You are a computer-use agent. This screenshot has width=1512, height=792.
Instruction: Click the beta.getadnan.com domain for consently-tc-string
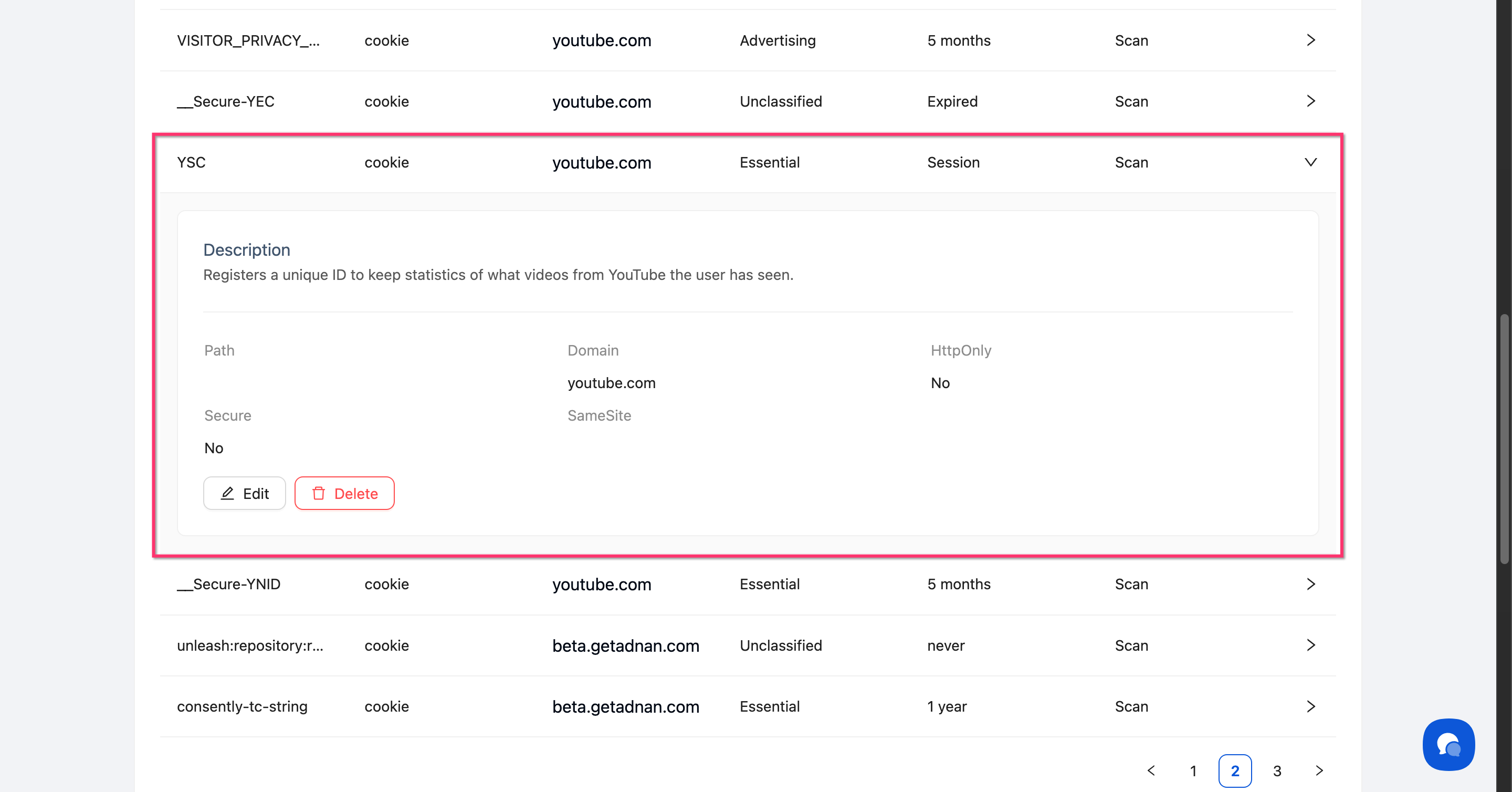pos(625,706)
